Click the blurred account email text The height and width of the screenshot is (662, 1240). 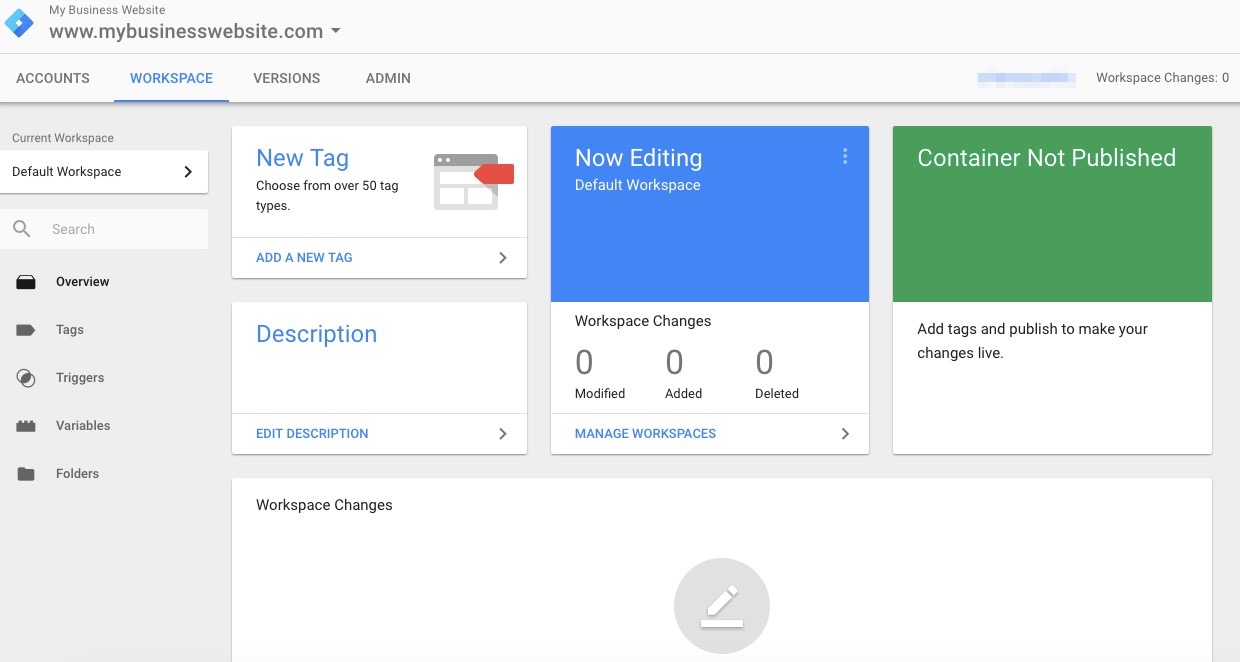click(x=1026, y=78)
